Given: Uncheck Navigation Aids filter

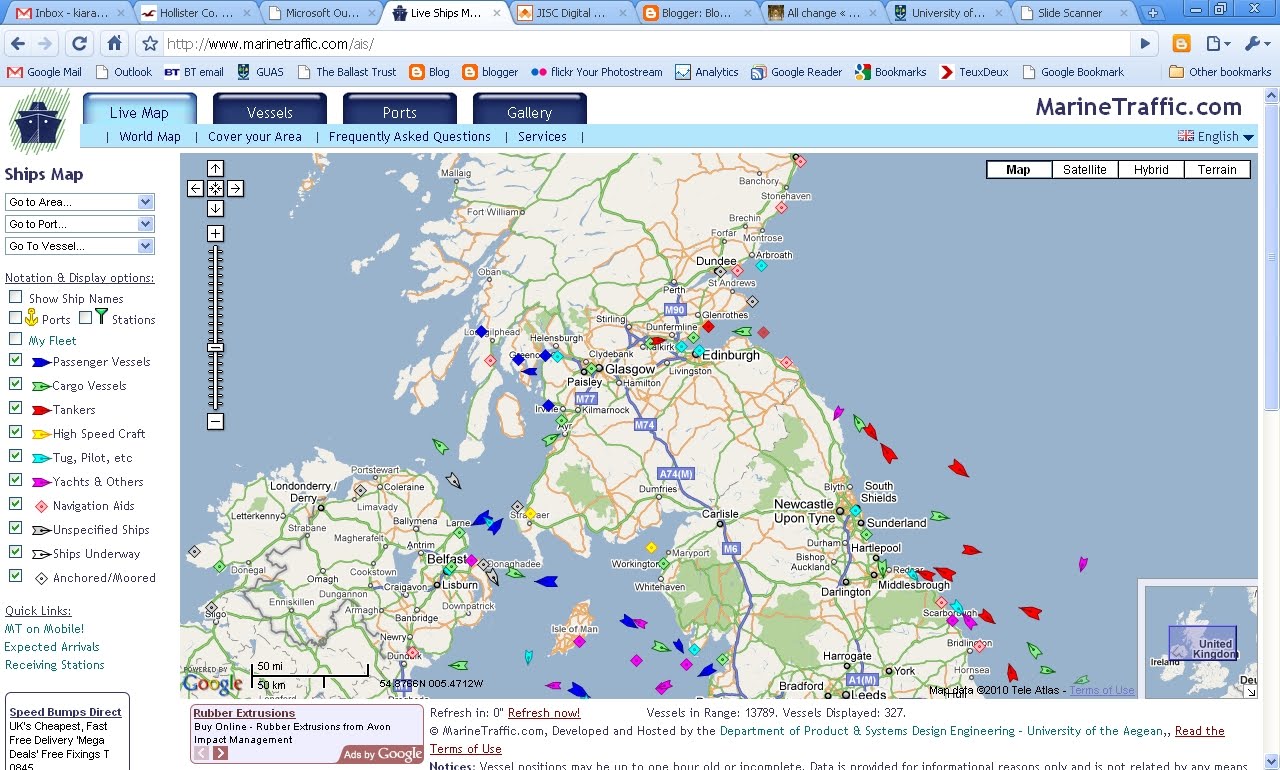Looking at the screenshot, I should [15, 504].
